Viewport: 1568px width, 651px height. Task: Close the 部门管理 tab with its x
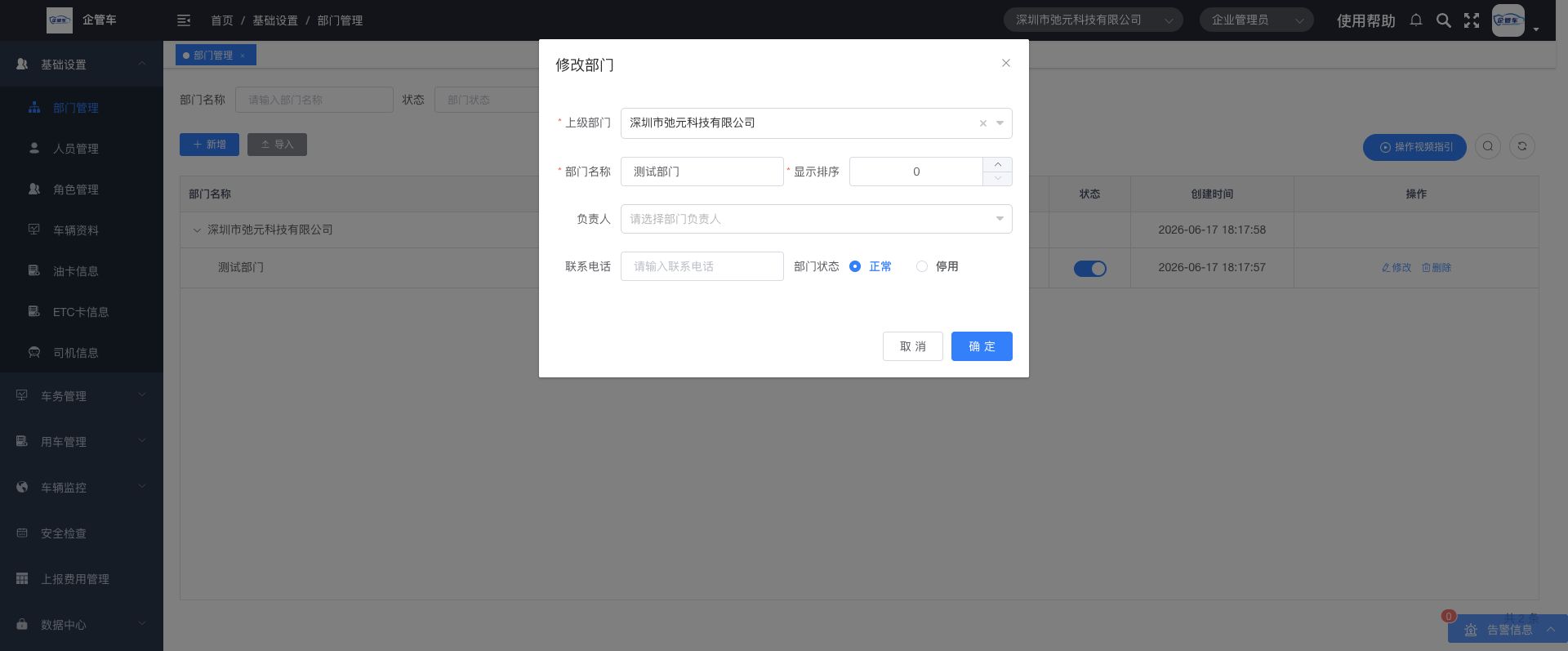243,56
